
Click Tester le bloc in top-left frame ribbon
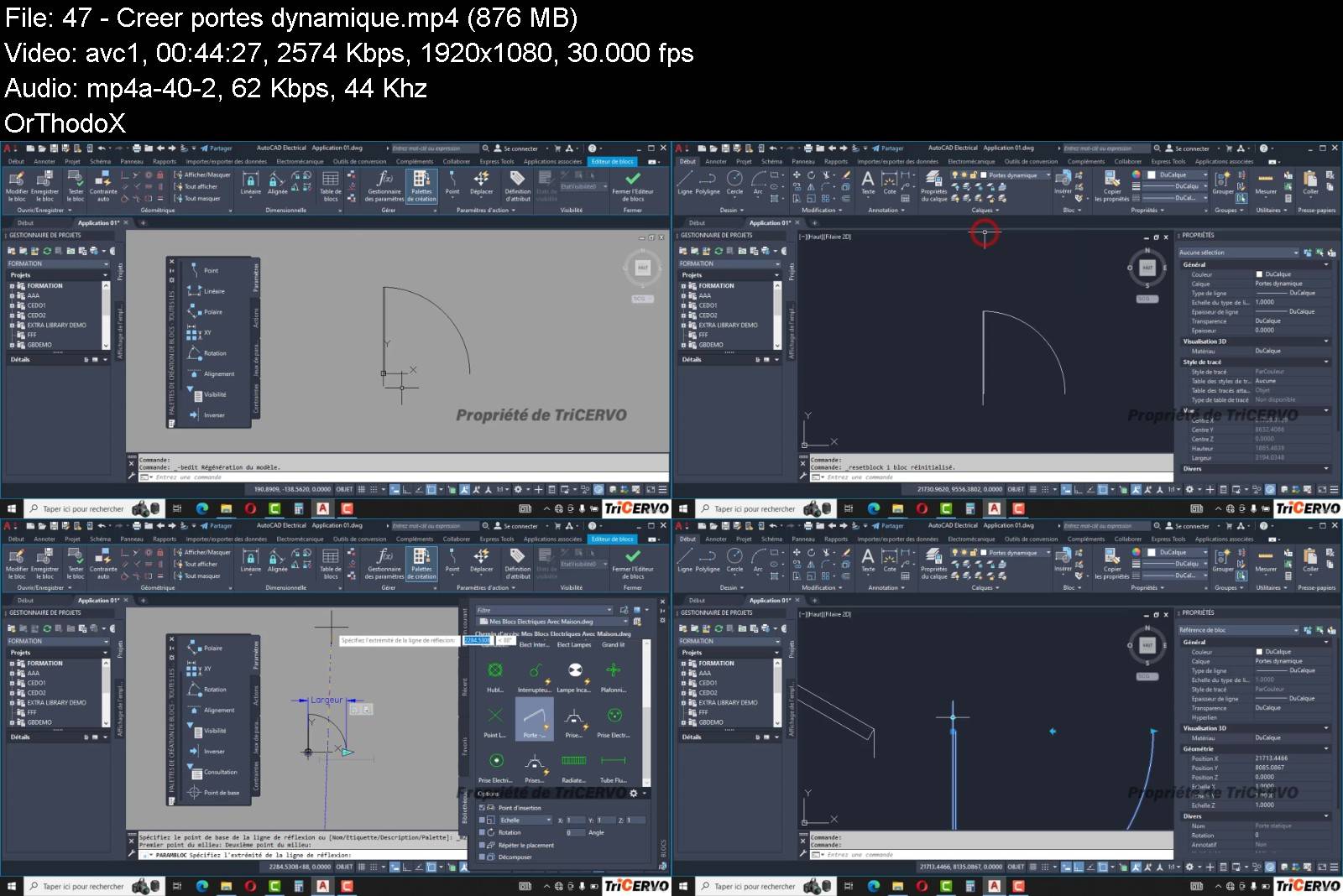pyautogui.click(x=76, y=186)
